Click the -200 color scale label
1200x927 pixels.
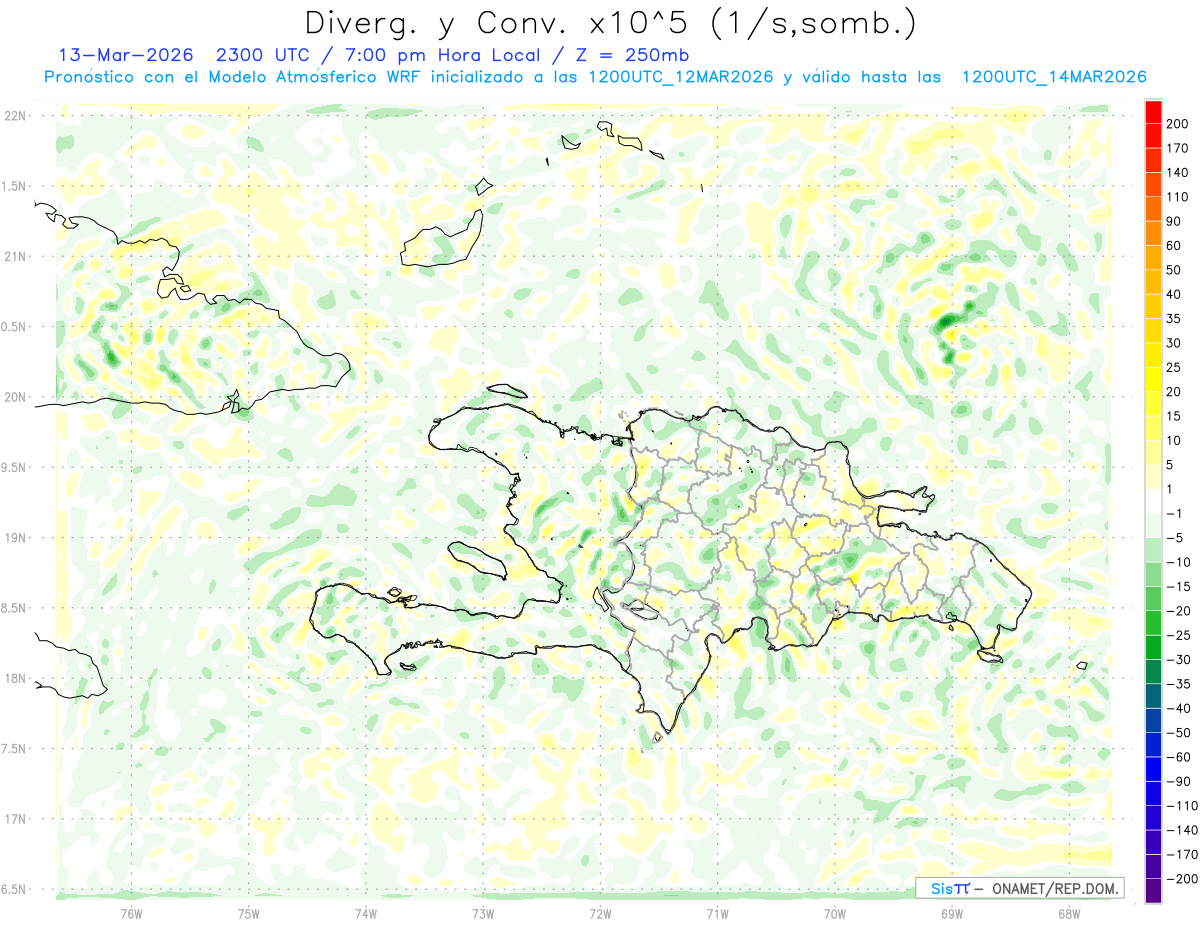click(1182, 878)
